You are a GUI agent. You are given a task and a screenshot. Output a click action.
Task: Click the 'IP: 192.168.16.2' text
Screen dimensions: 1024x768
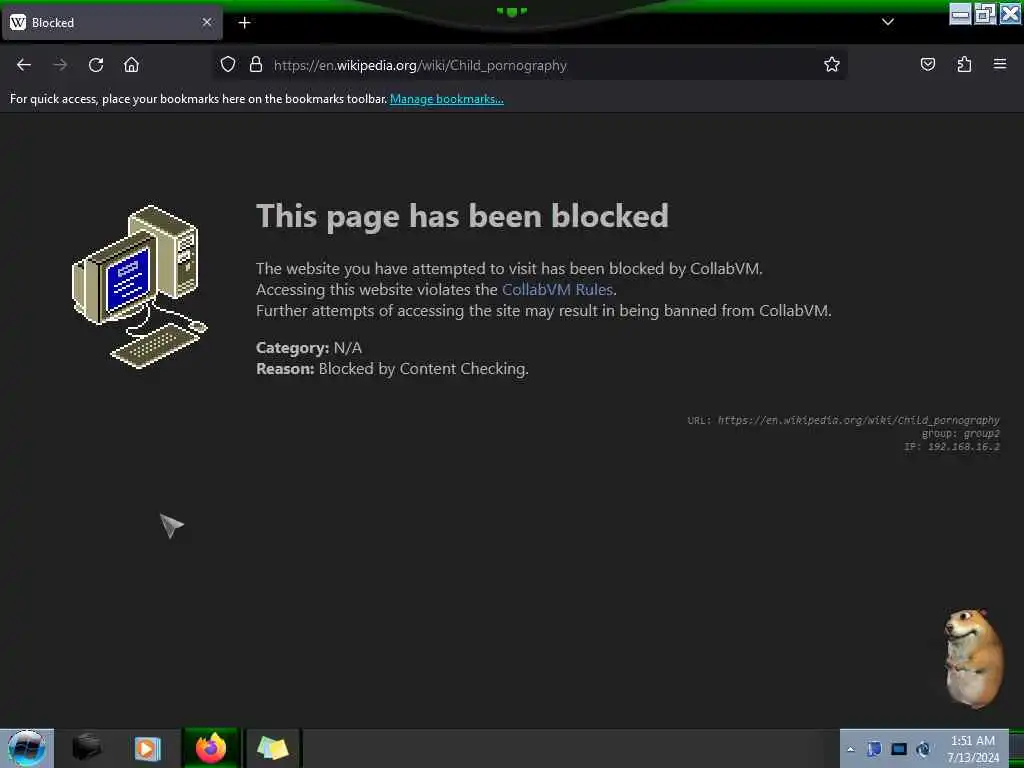coord(952,447)
